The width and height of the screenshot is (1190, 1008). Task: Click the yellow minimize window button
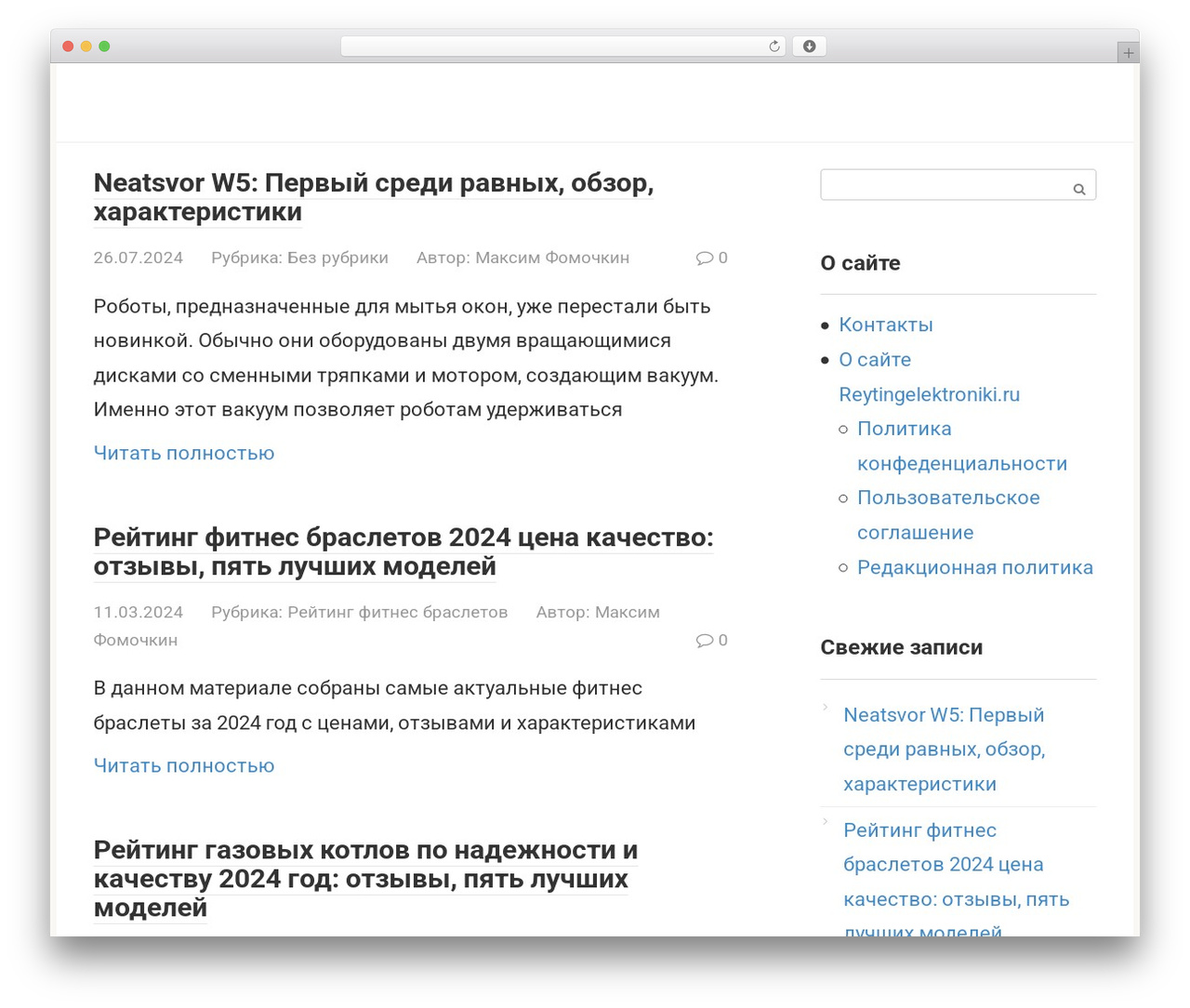pos(86,46)
